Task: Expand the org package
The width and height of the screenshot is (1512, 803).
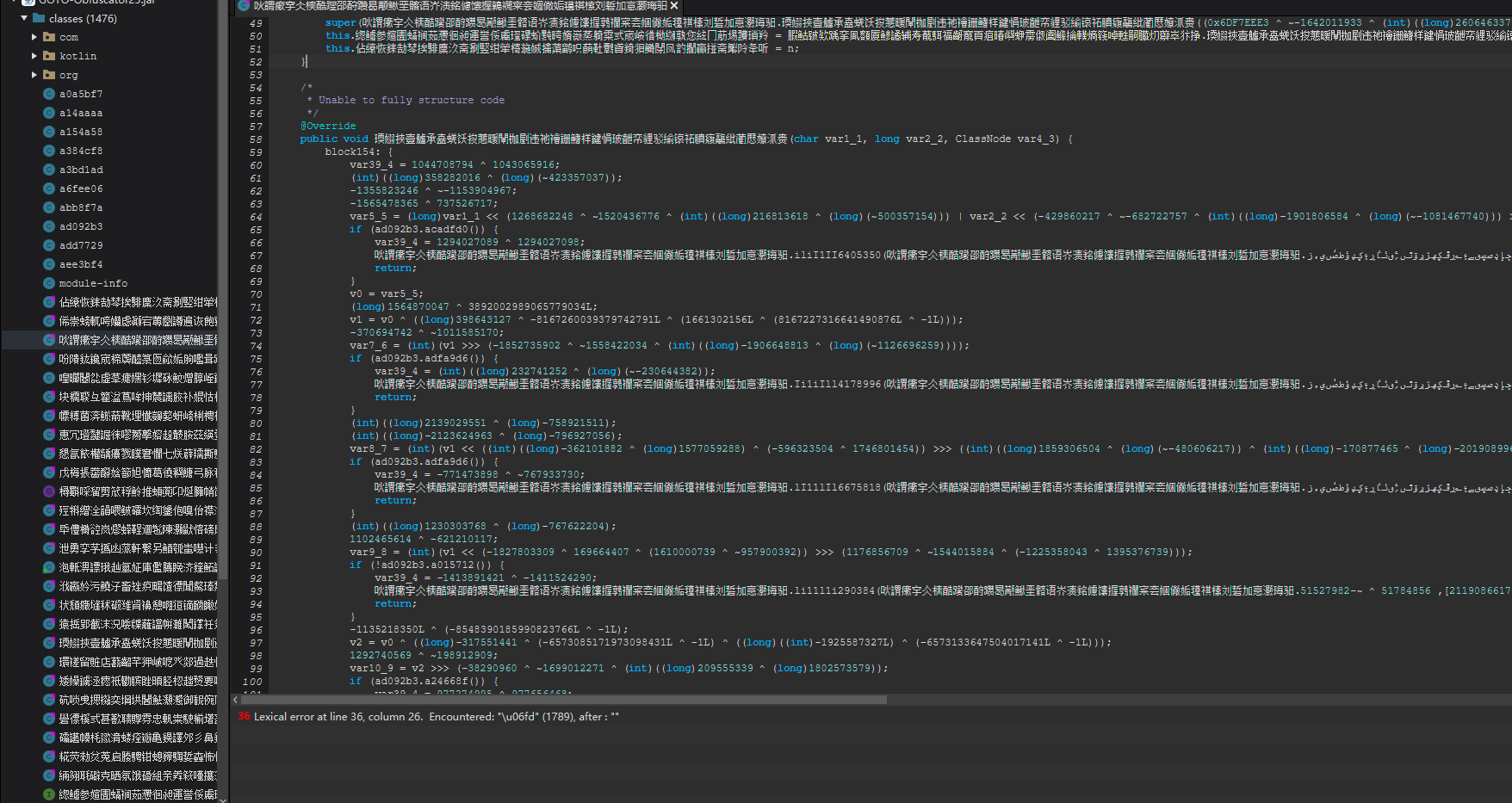Action: click(x=34, y=75)
